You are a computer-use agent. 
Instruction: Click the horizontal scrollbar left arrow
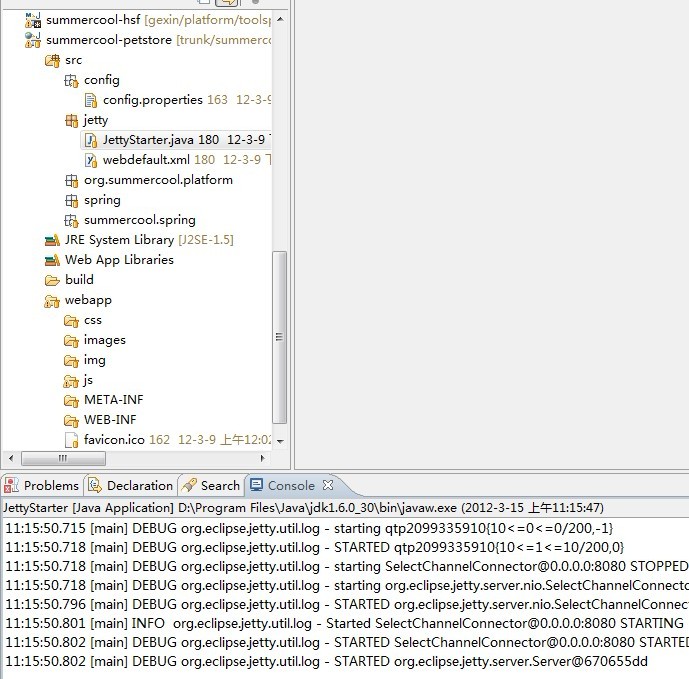[x=11, y=458]
